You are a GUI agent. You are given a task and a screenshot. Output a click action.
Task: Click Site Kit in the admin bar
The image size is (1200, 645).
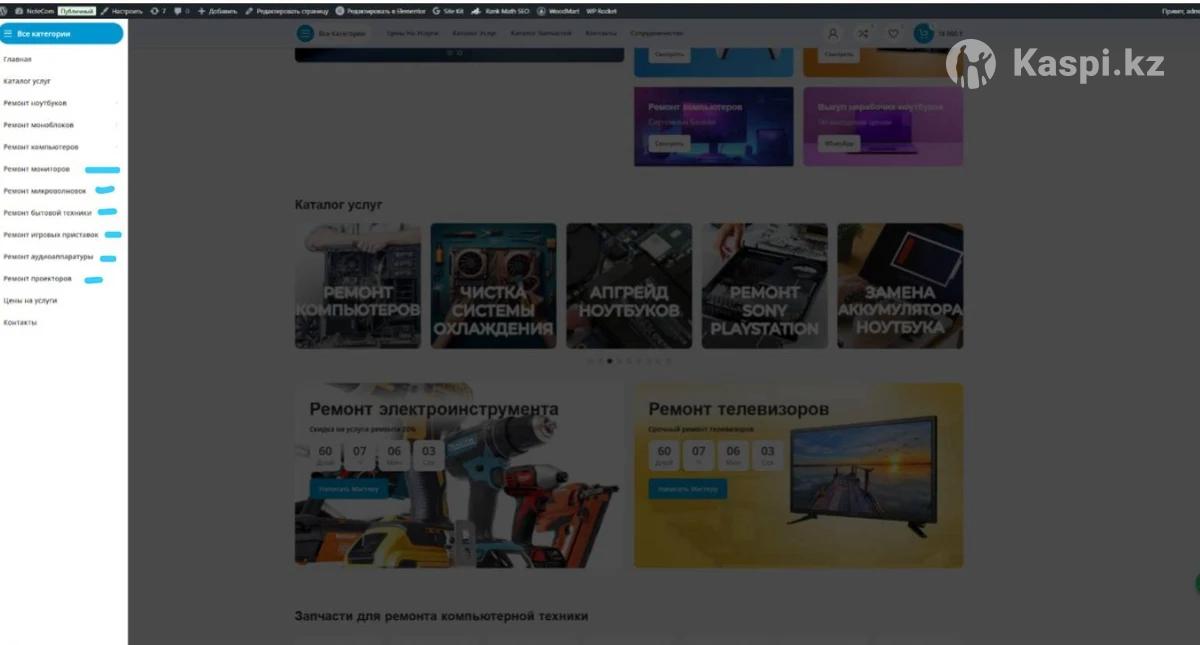point(448,11)
